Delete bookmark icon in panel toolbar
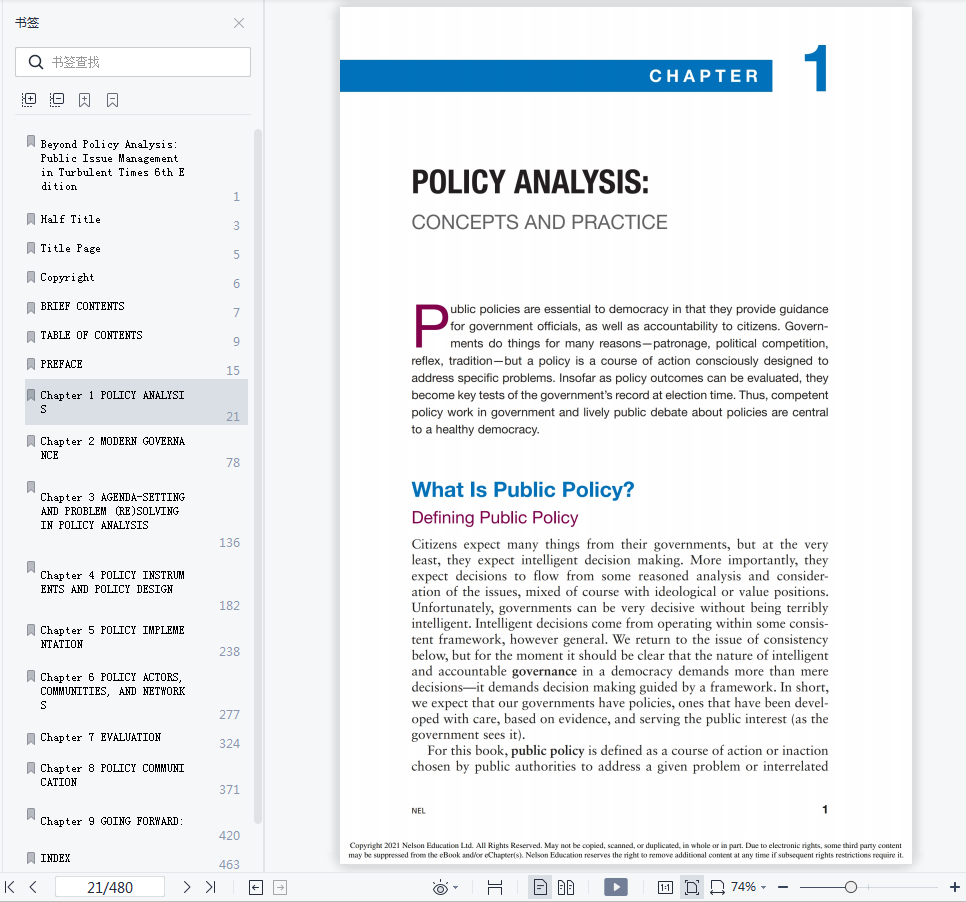Screen dimensions: 966x902 112,100
